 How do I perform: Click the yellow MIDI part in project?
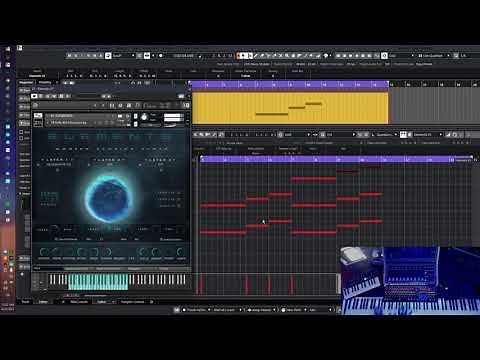coord(290,108)
